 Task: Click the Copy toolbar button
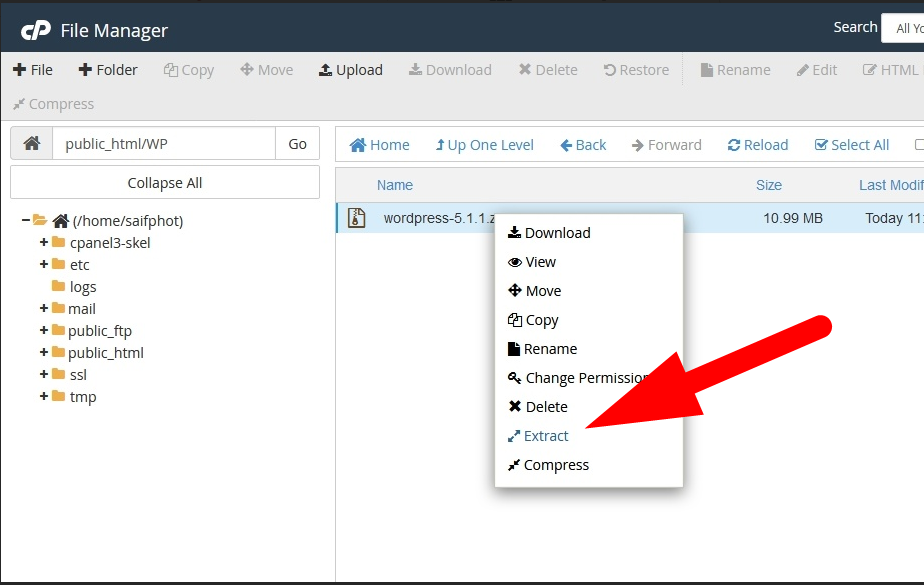[x=189, y=70]
